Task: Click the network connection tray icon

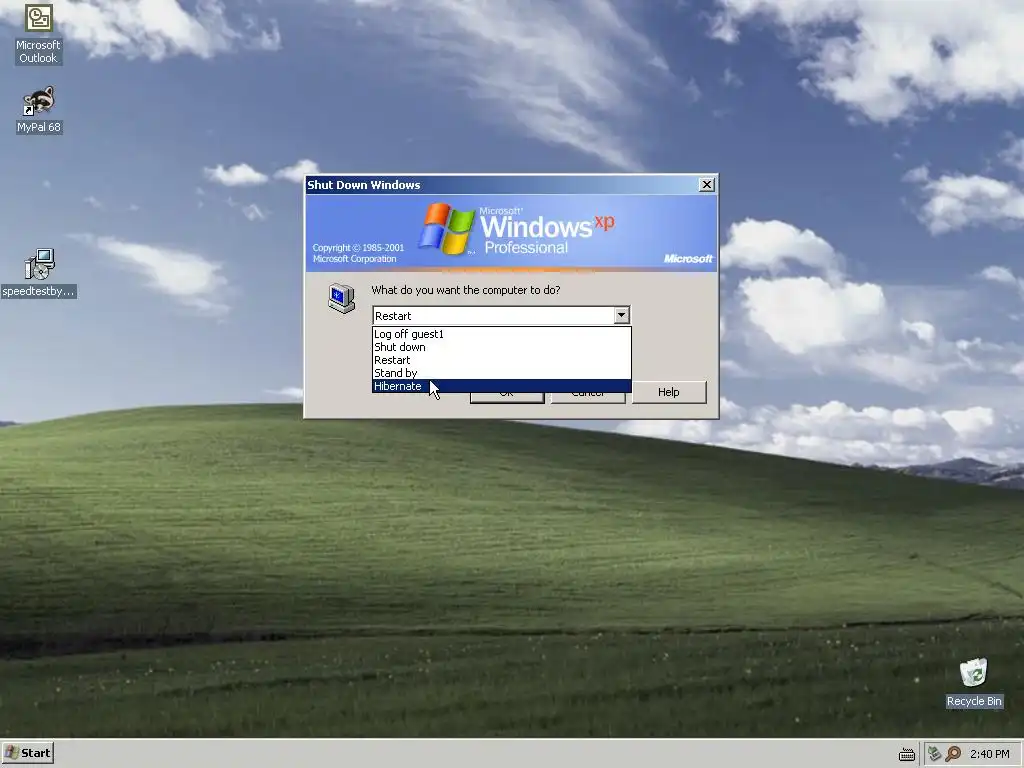Action: click(934, 754)
